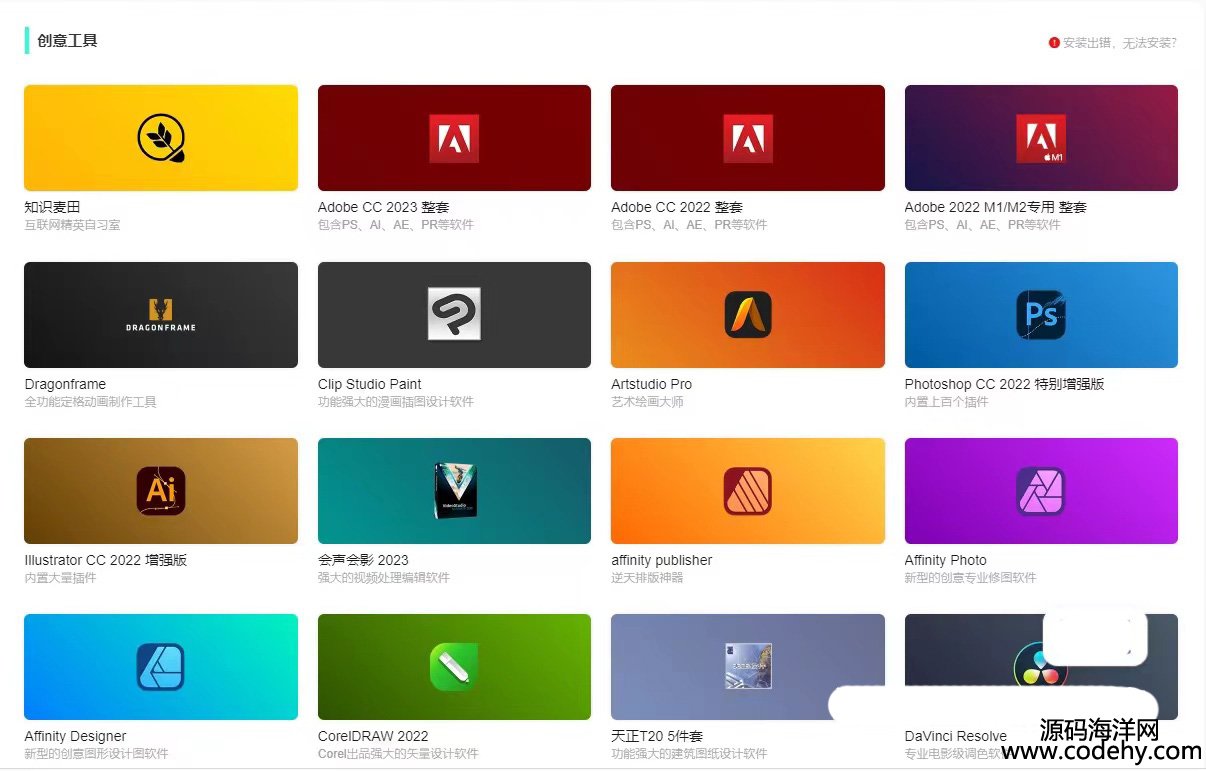The height and width of the screenshot is (771, 1206).
Task: Click the Dragonframe title text
Action: coord(65,384)
